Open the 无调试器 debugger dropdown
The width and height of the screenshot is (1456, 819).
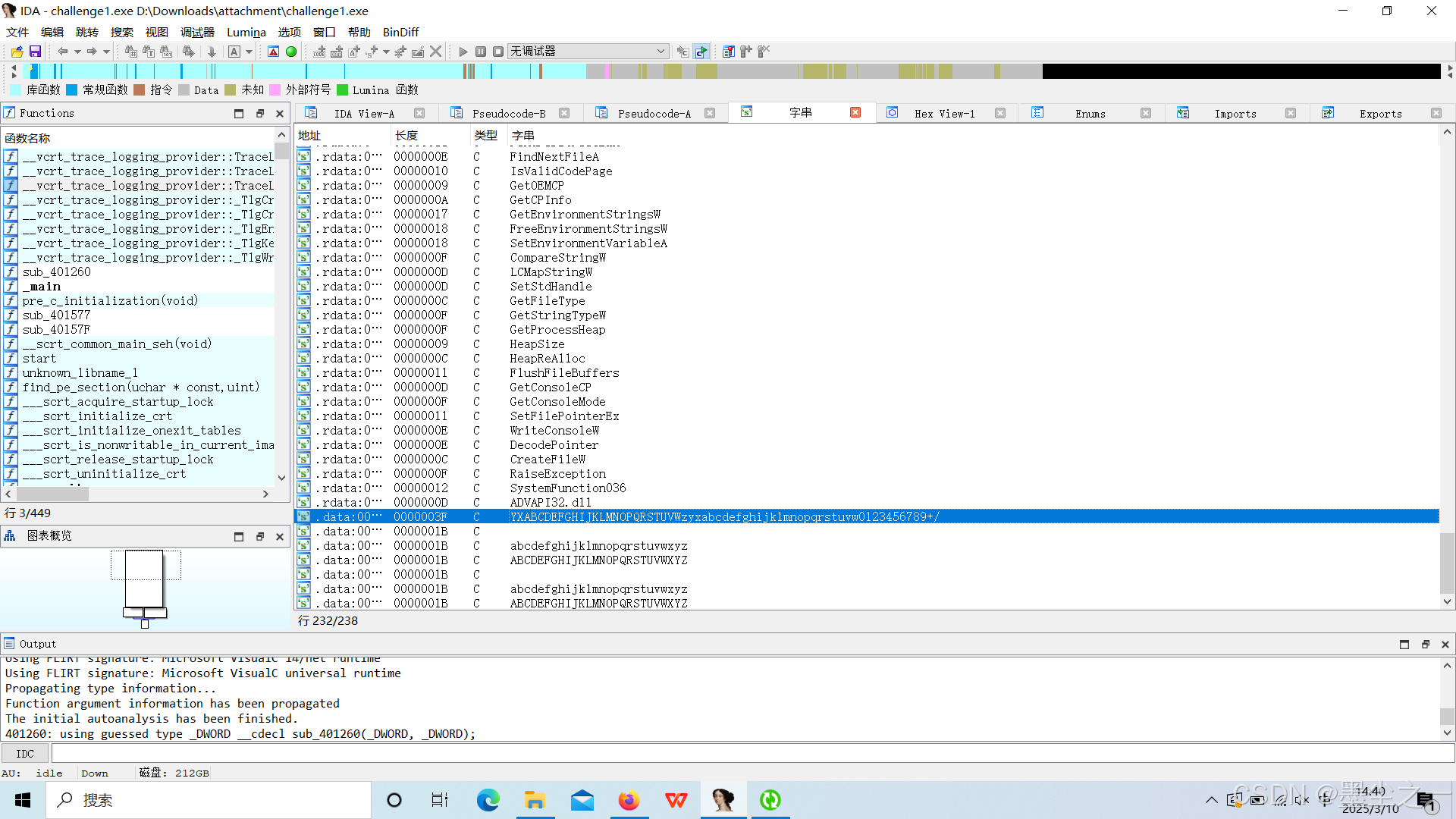[661, 52]
